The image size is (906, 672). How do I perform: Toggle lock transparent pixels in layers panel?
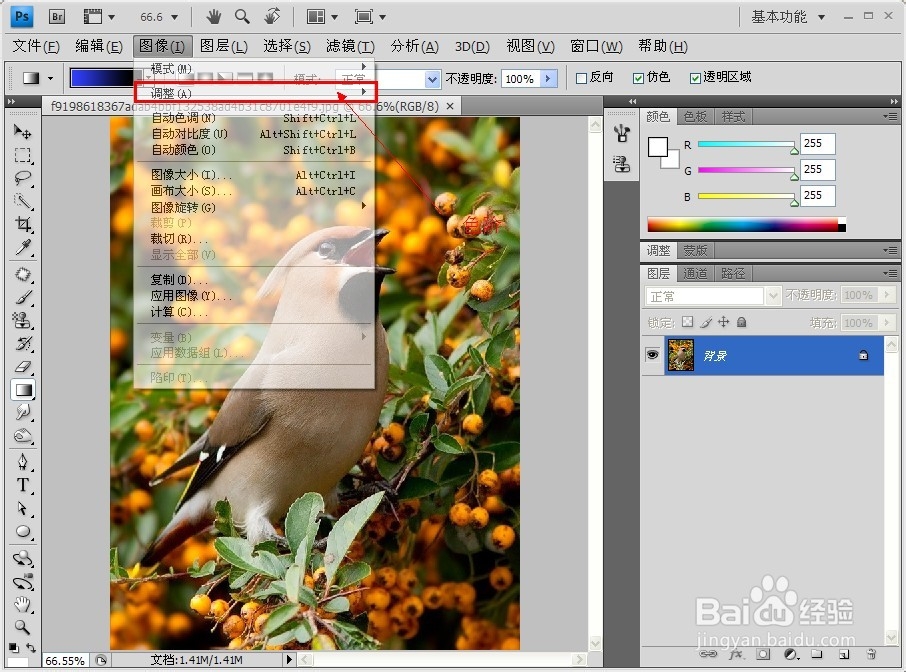687,322
